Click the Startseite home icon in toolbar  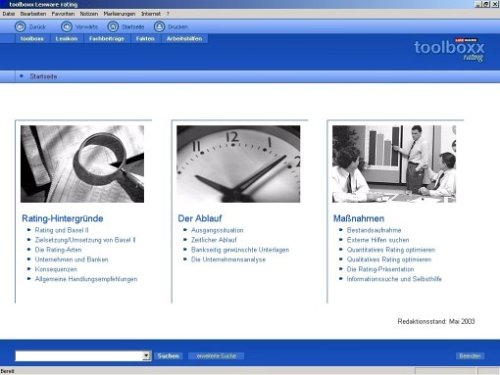(113, 27)
